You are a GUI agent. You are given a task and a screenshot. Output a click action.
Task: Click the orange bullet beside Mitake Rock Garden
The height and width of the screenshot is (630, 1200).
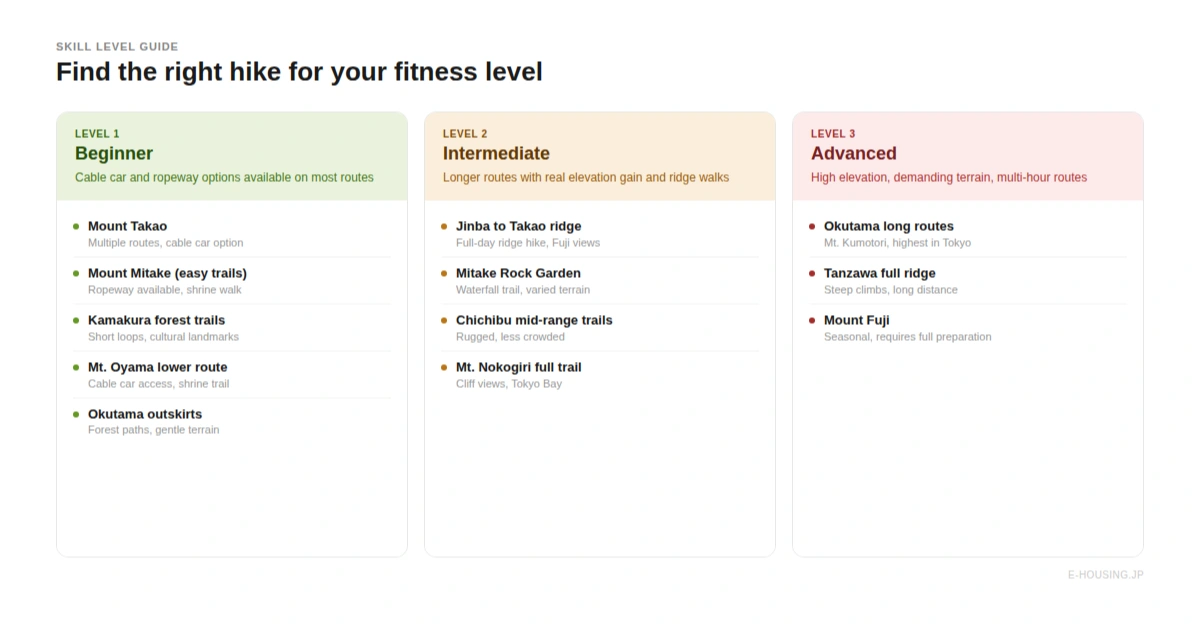[x=444, y=273]
